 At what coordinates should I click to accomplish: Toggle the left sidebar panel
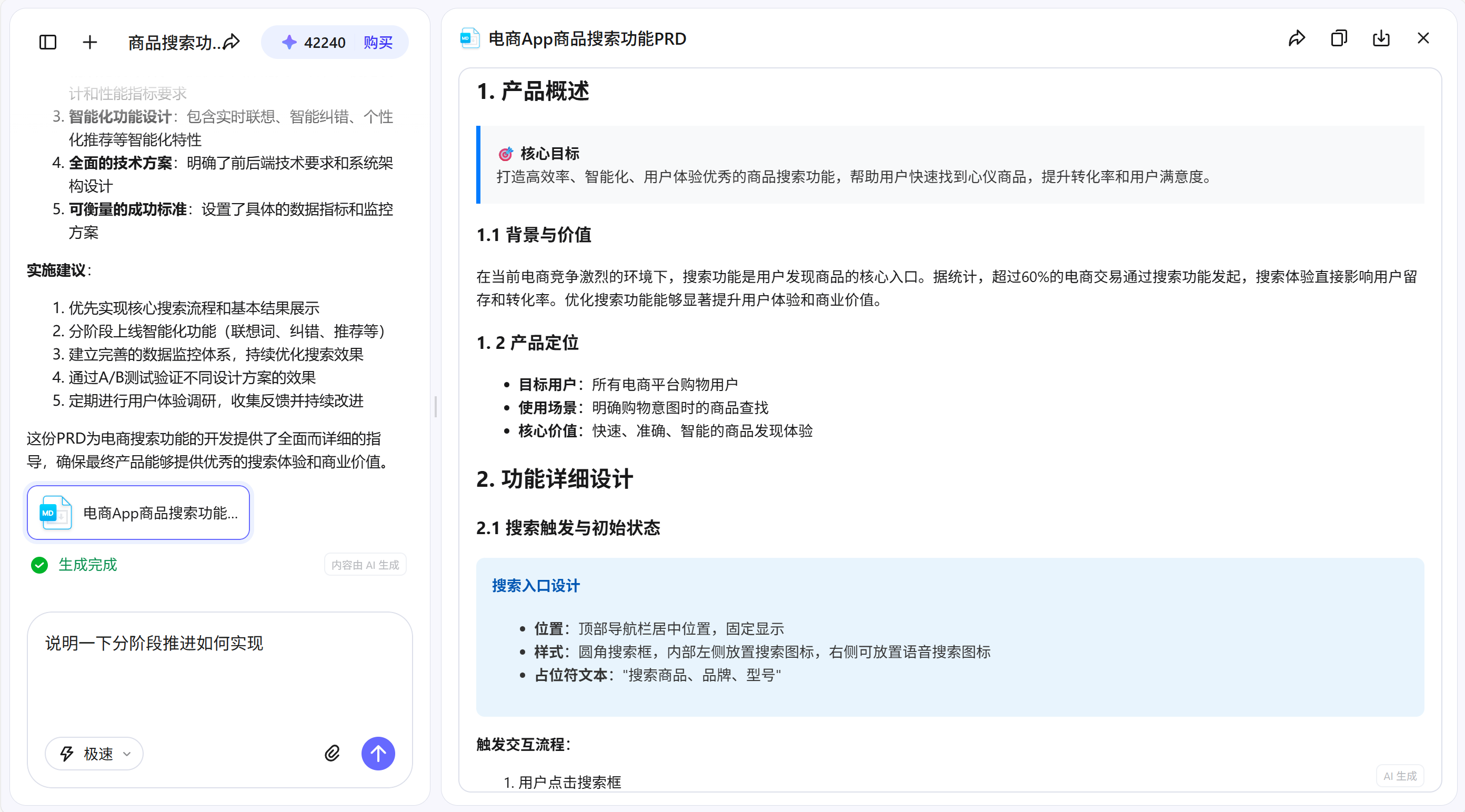[48, 42]
